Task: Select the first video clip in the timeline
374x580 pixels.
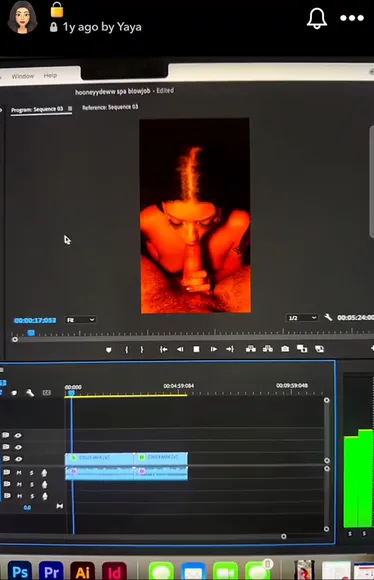Action: [x=99, y=459]
